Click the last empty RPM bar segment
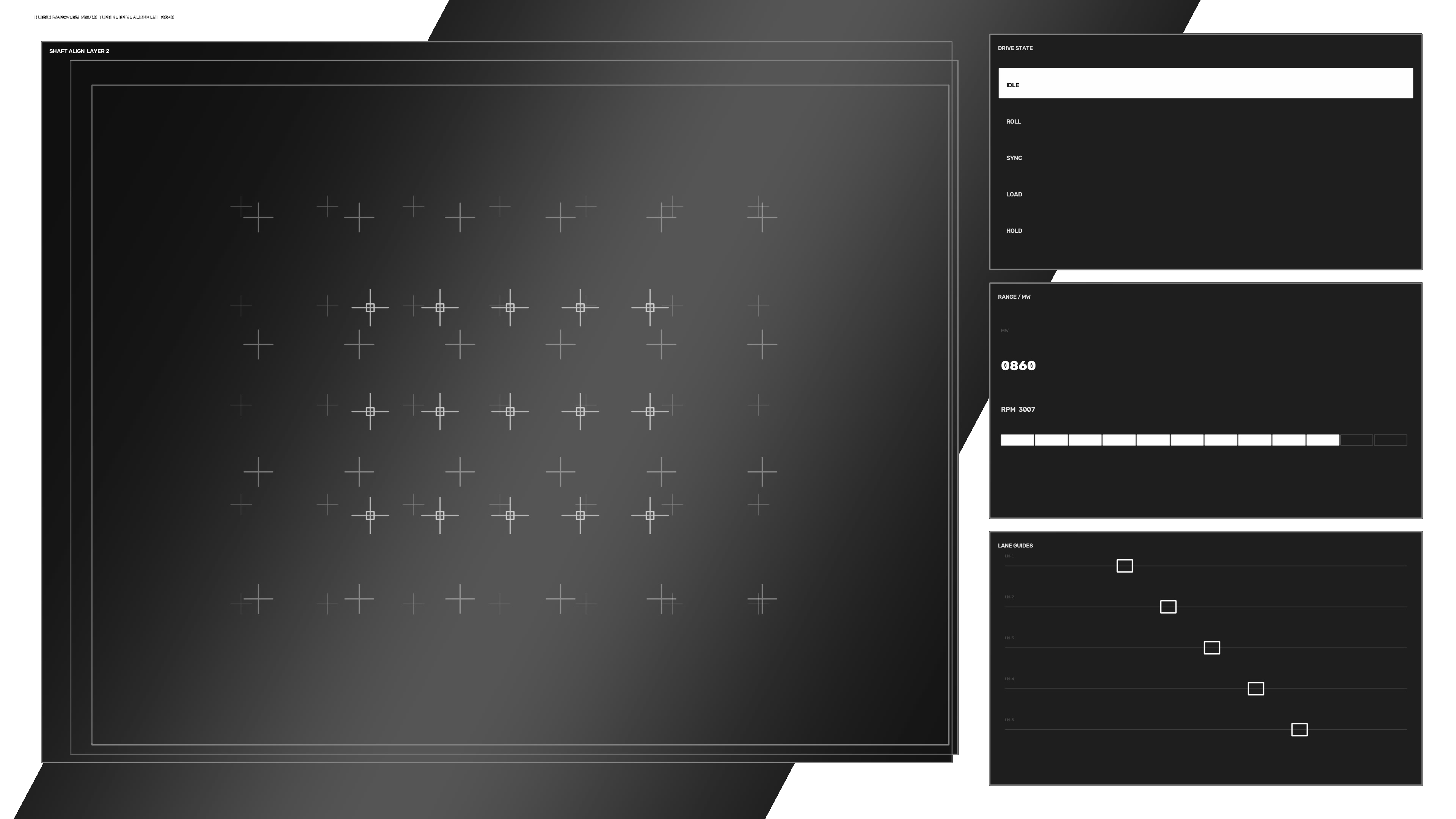Viewport: 1456px width, 819px height. coord(1390,440)
